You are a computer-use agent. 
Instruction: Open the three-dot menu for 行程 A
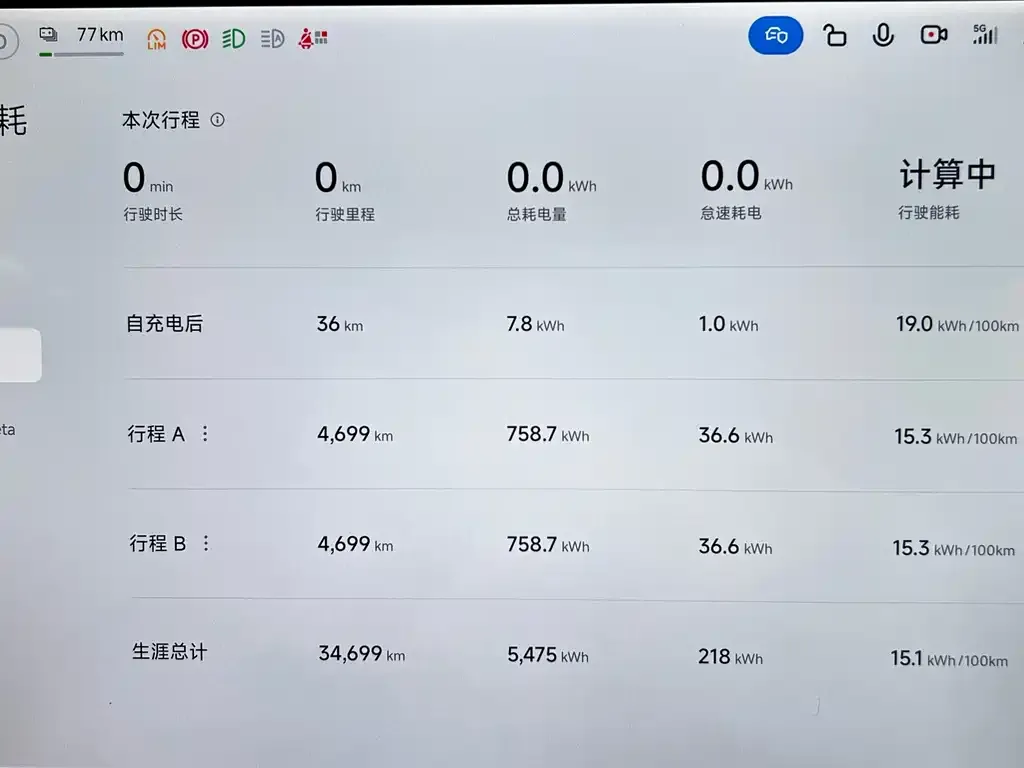pyautogui.click(x=205, y=434)
